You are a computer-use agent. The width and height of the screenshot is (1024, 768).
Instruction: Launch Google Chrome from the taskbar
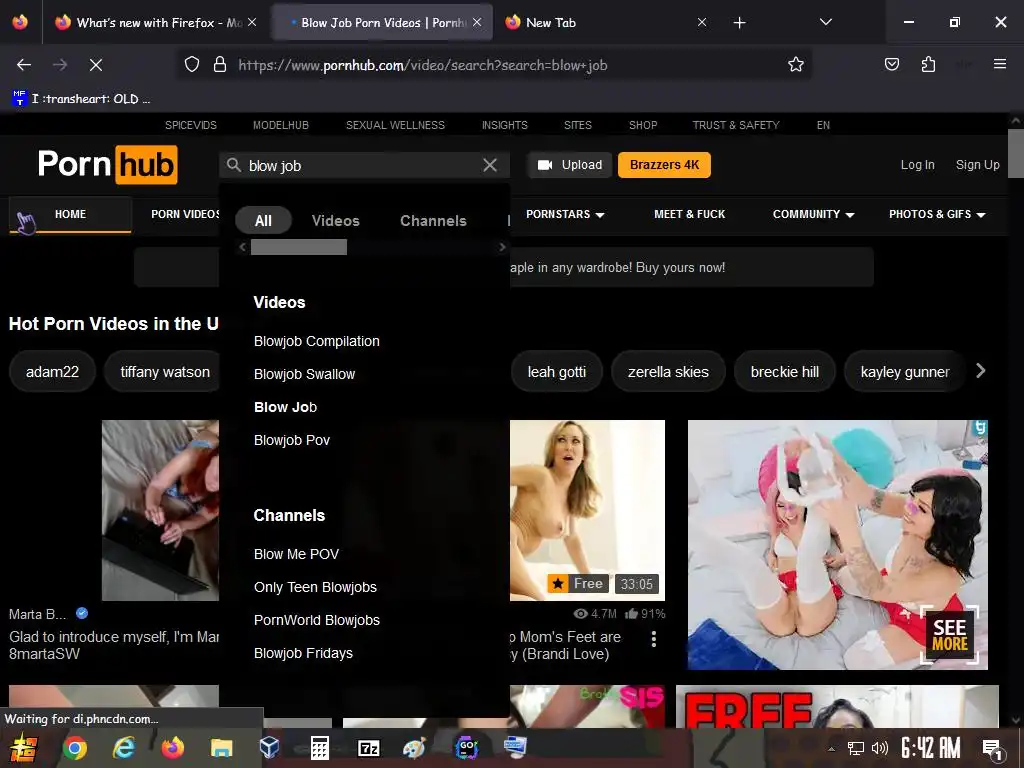point(74,748)
